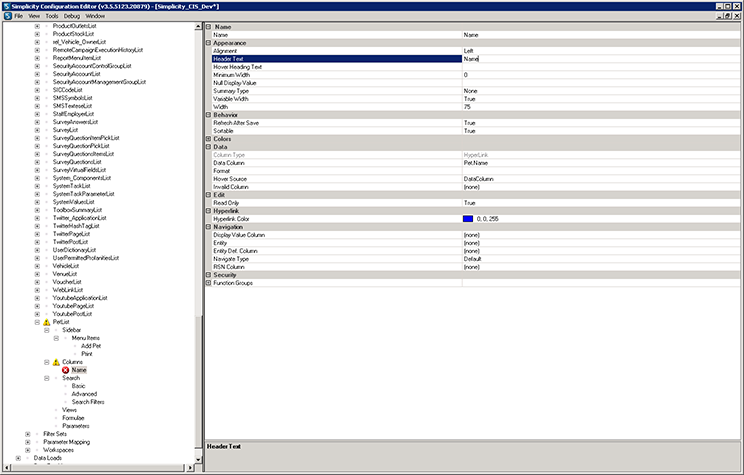Collapse the Navigation property category

pyautogui.click(x=208, y=227)
